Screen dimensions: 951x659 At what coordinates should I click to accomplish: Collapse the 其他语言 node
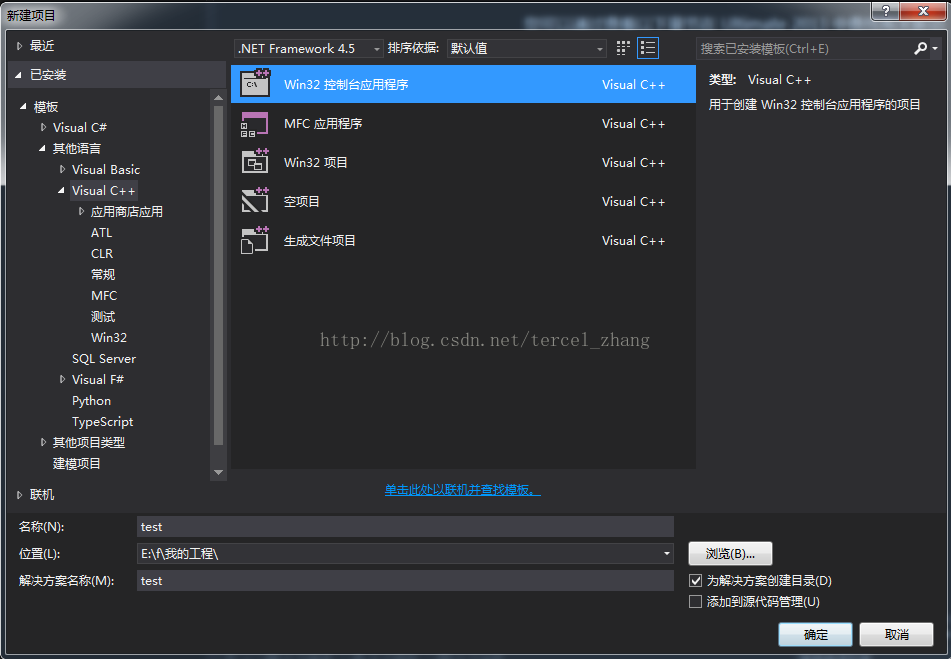pos(42,149)
